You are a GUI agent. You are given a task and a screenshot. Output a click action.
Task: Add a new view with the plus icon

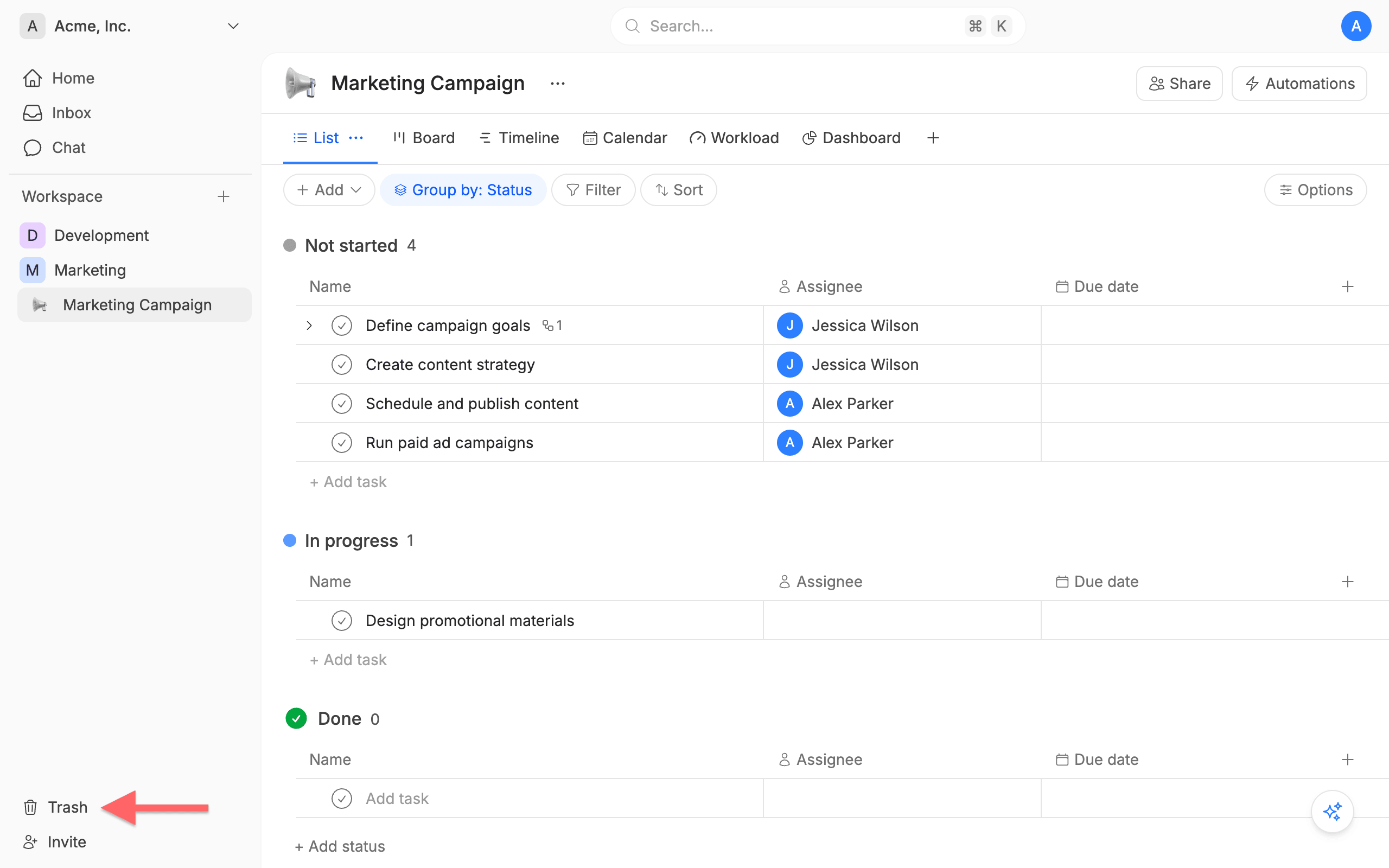pyautogui.click(x=933, y=138)
